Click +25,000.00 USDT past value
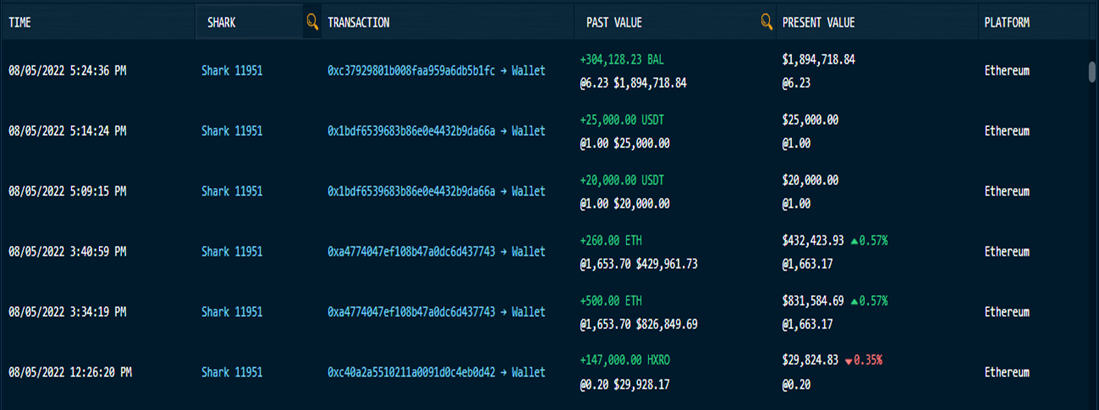Screen dimensions: 1099x410 [622, 120]
